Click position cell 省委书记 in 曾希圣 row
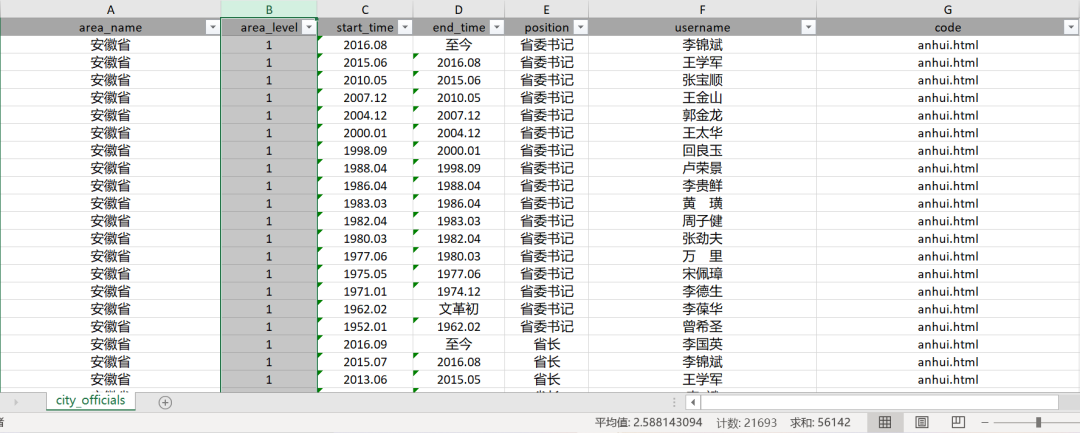Screen dimensions: 1080x433 [546, 326]
